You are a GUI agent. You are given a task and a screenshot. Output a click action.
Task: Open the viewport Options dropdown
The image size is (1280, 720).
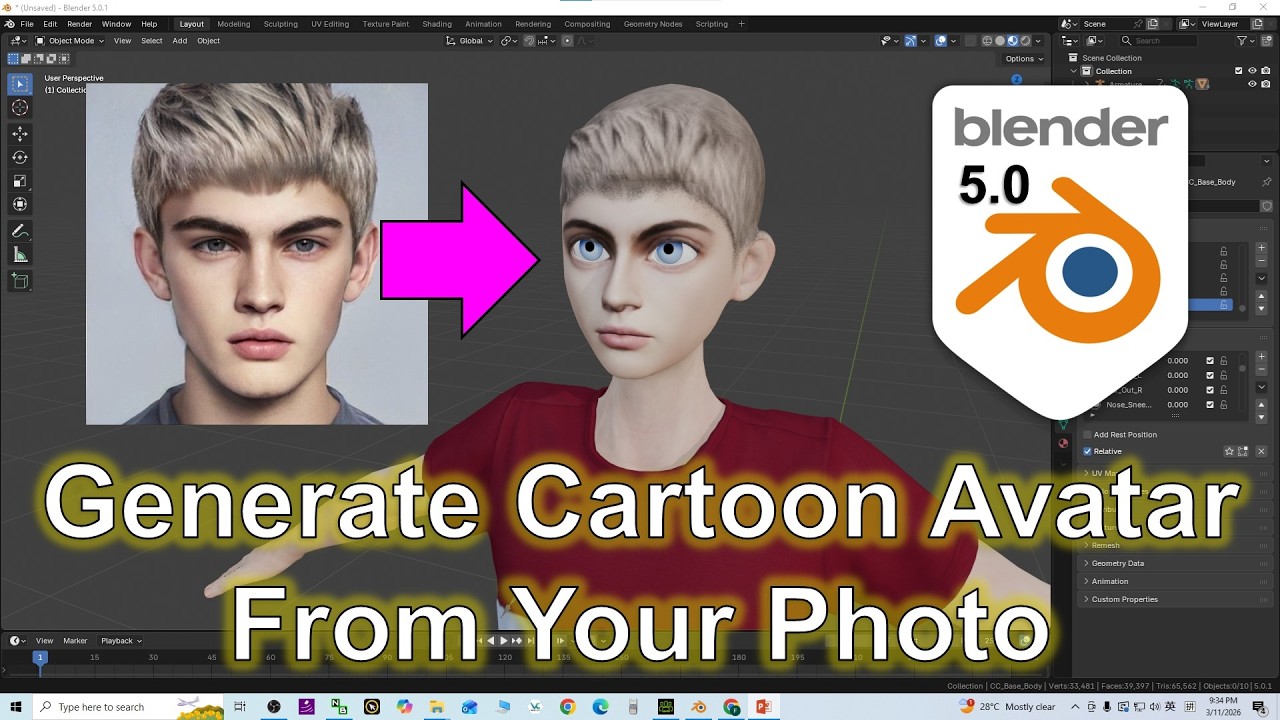tap(1024, 59)
